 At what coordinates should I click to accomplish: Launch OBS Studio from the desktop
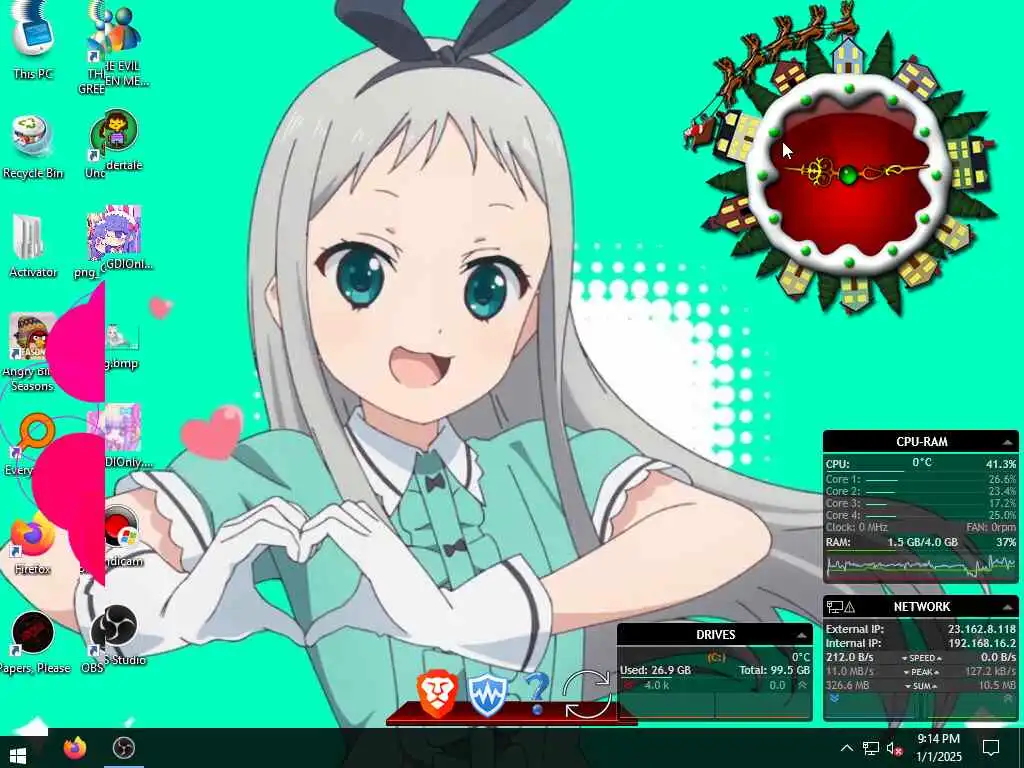(114, 637)
